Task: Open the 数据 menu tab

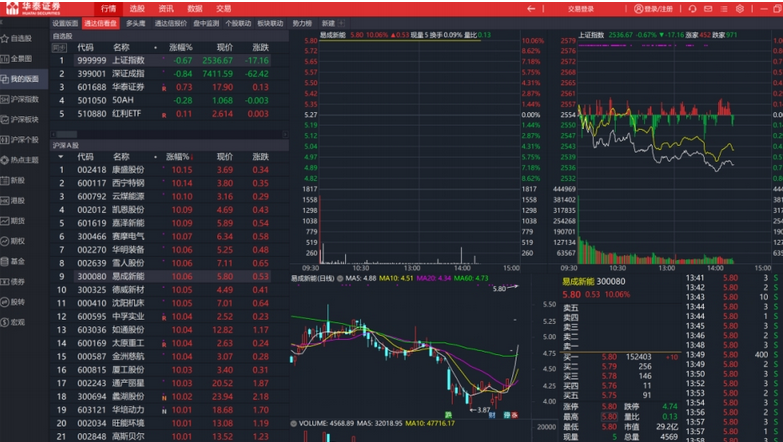Action: click(x=195, y=8)
